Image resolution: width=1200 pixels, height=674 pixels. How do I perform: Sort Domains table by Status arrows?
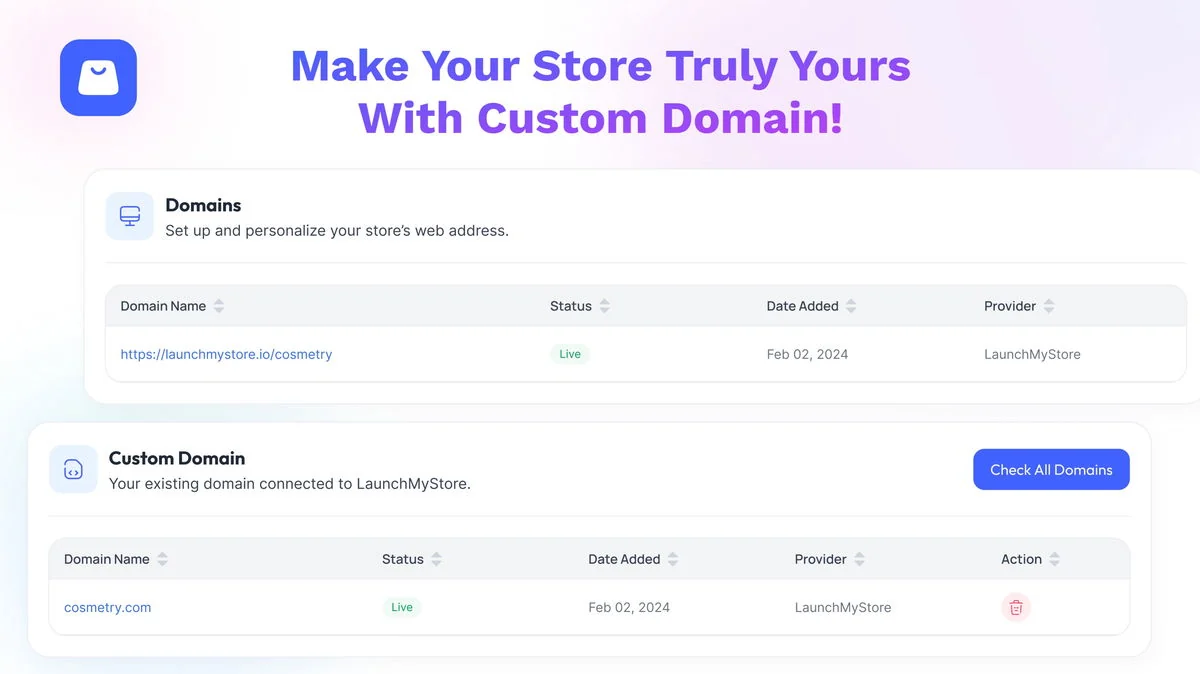coord(604,306)
